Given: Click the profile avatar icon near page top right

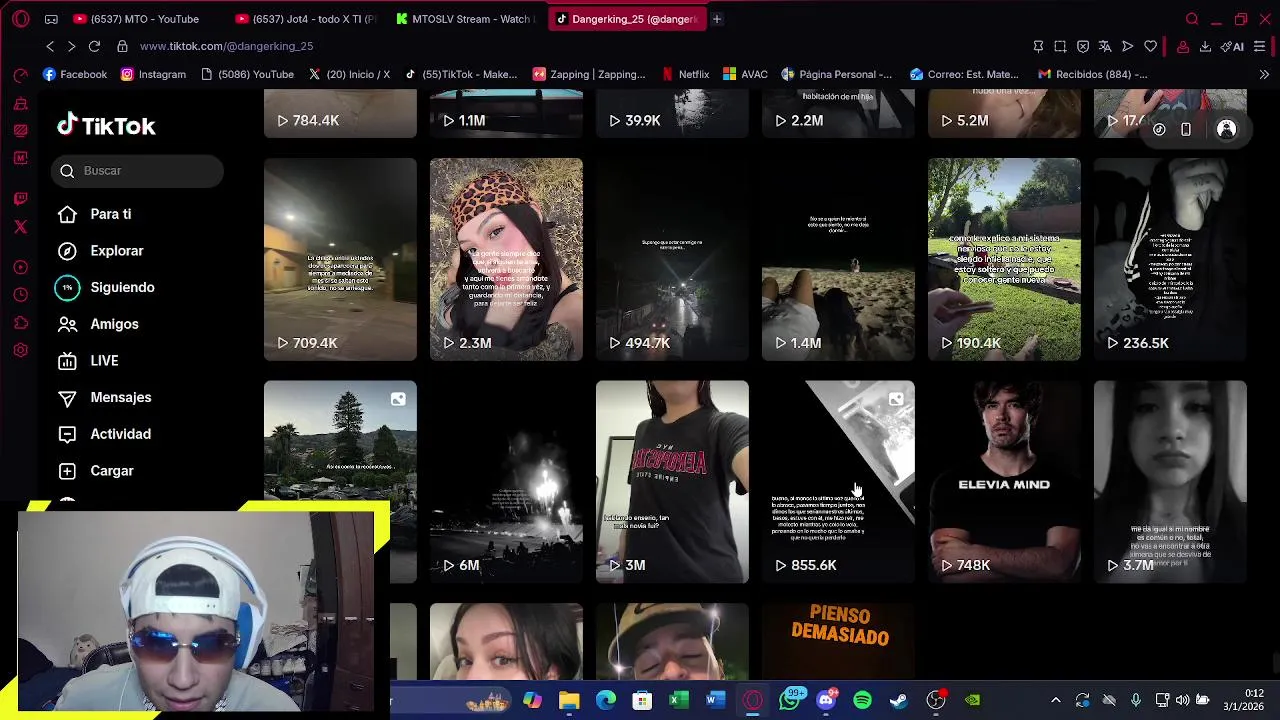Looking at the screenshot, I should 1226,129.
